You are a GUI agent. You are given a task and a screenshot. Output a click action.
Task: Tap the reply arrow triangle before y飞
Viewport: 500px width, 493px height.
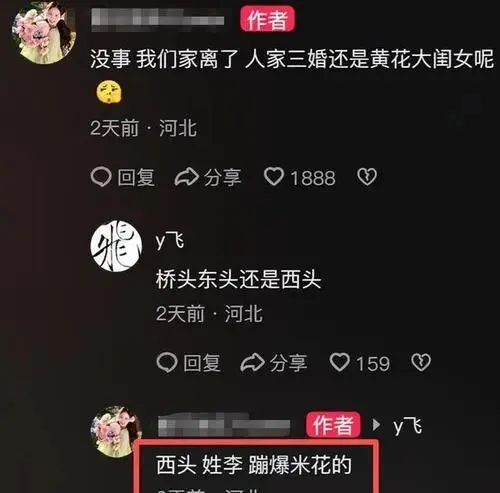[x=376, y=424]
